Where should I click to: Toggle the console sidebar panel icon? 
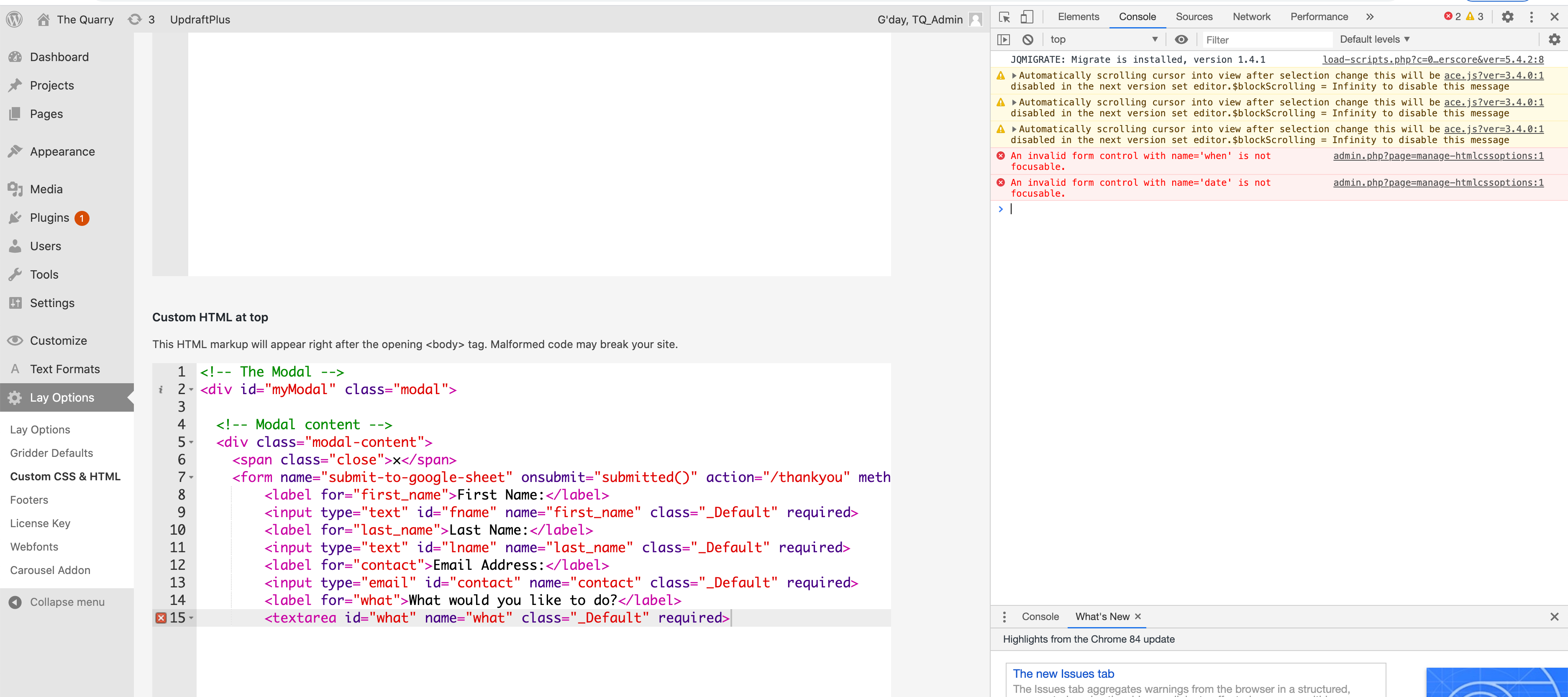1004,40
